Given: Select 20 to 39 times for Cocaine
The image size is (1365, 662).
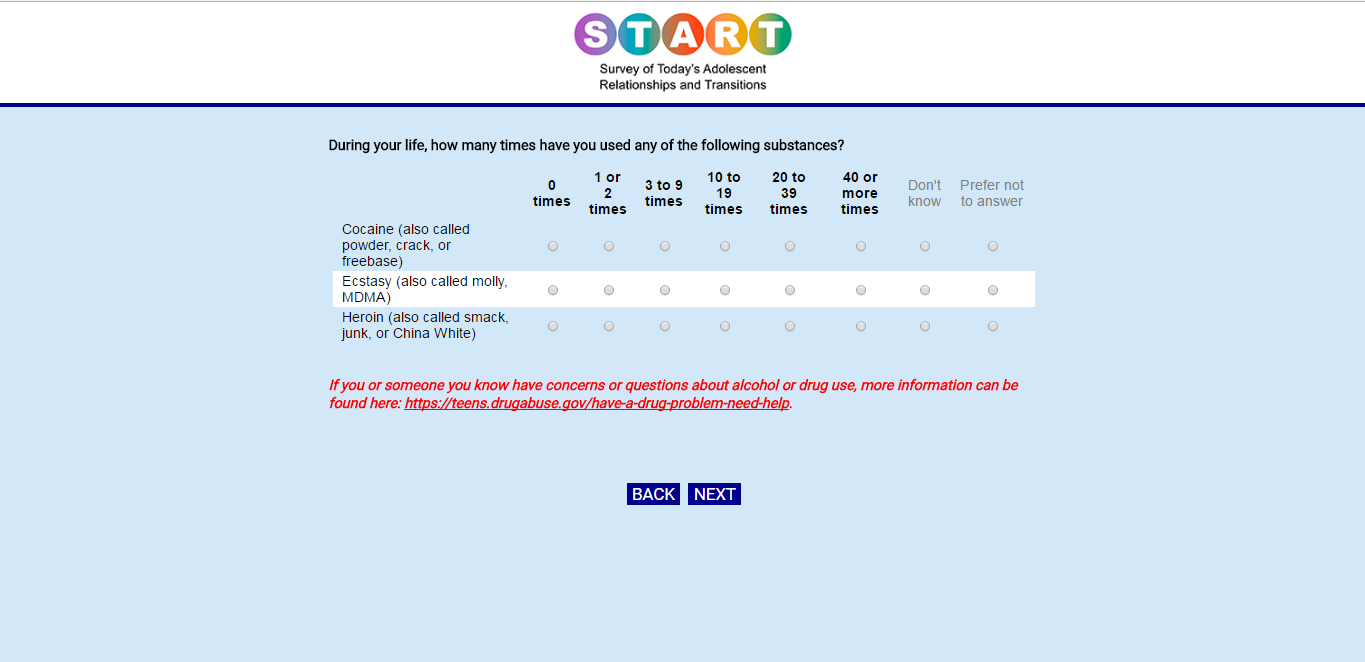Looking at the screenshot, I should click(790, 246).
